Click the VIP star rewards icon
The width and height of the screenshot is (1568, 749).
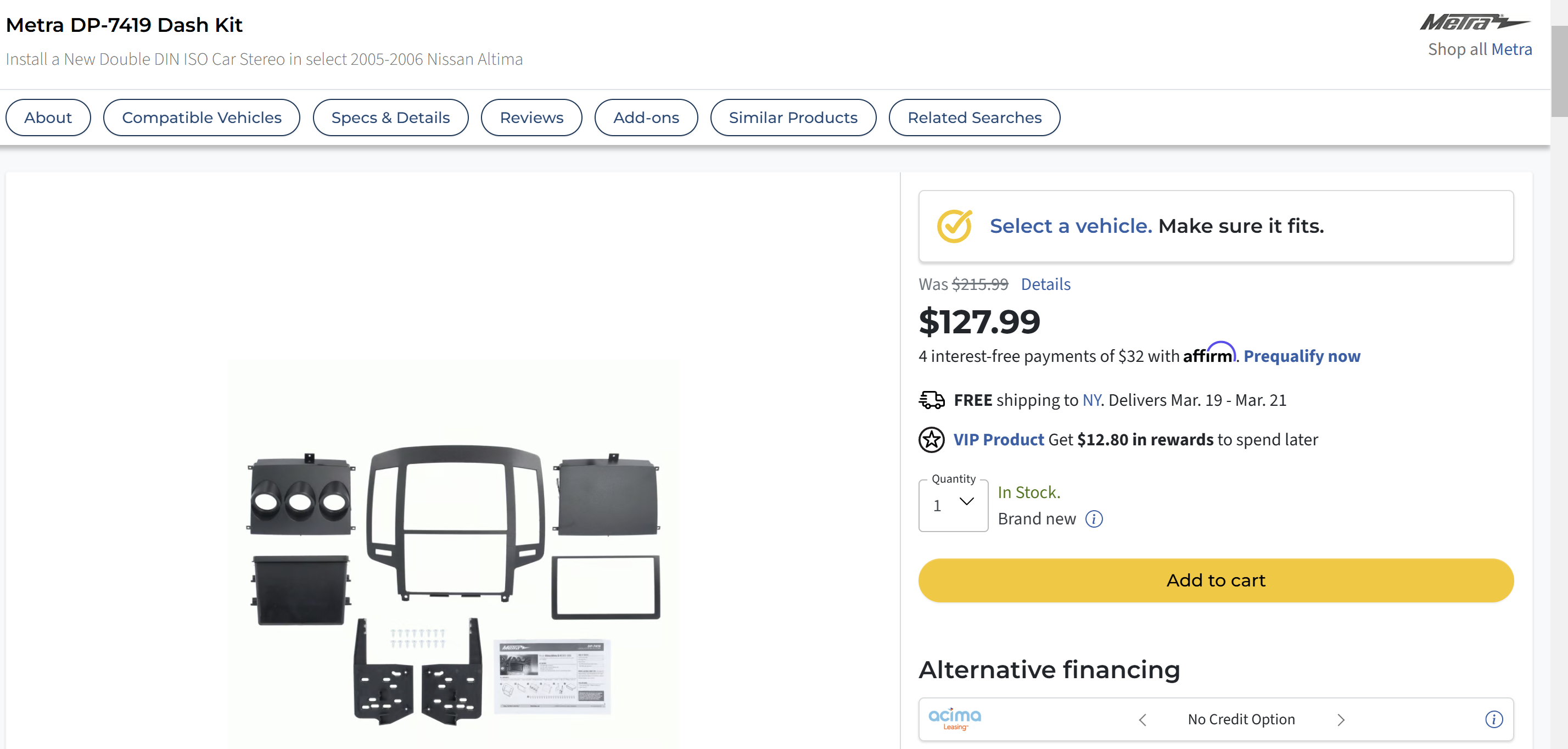click(x=931, y=440)
